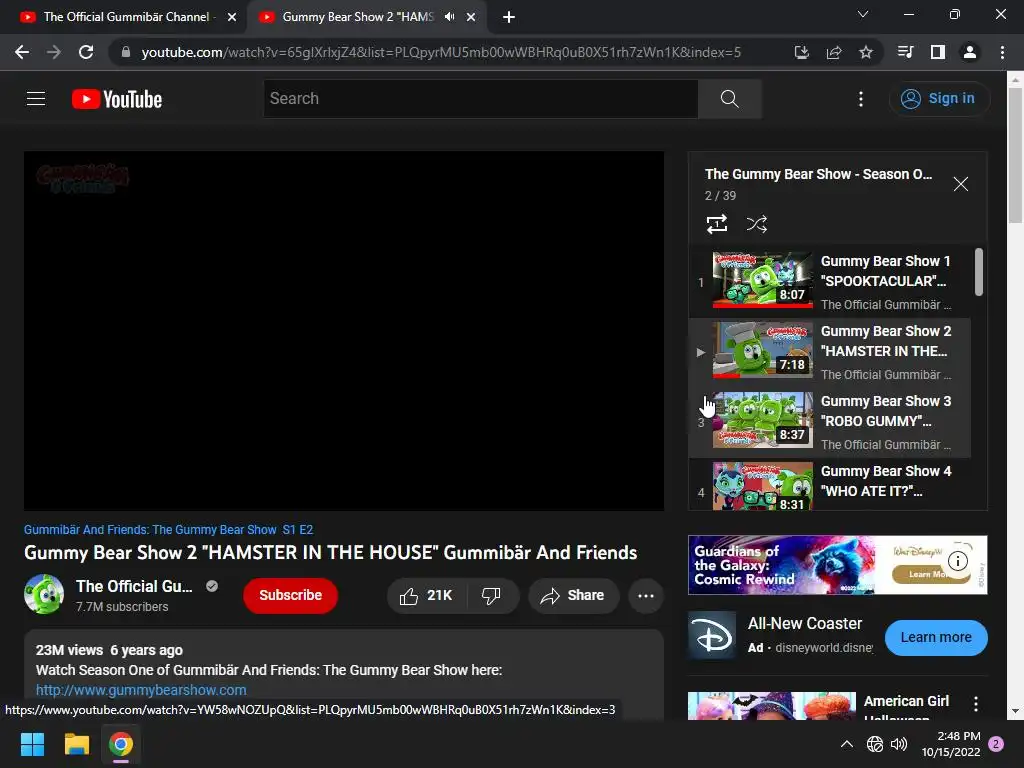Go to YouTube home via logo
Image resolution: width=1024 pixels, height=768 pixels.
click(117, 99)
